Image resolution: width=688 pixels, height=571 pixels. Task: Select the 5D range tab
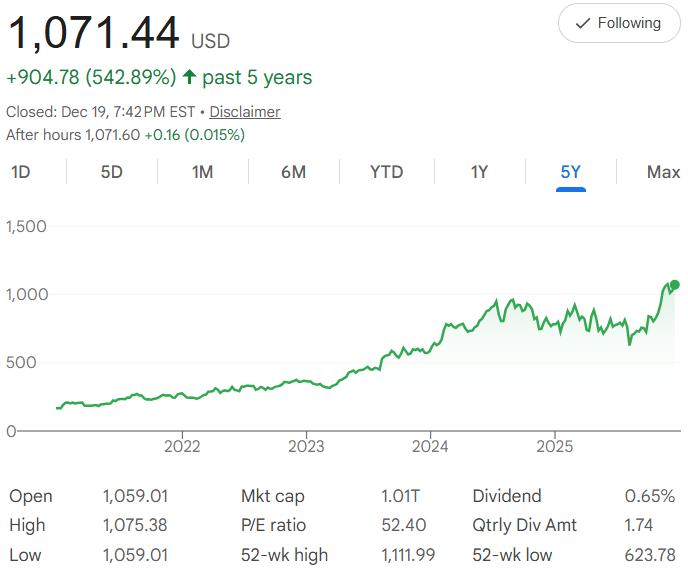click(111, 172)
